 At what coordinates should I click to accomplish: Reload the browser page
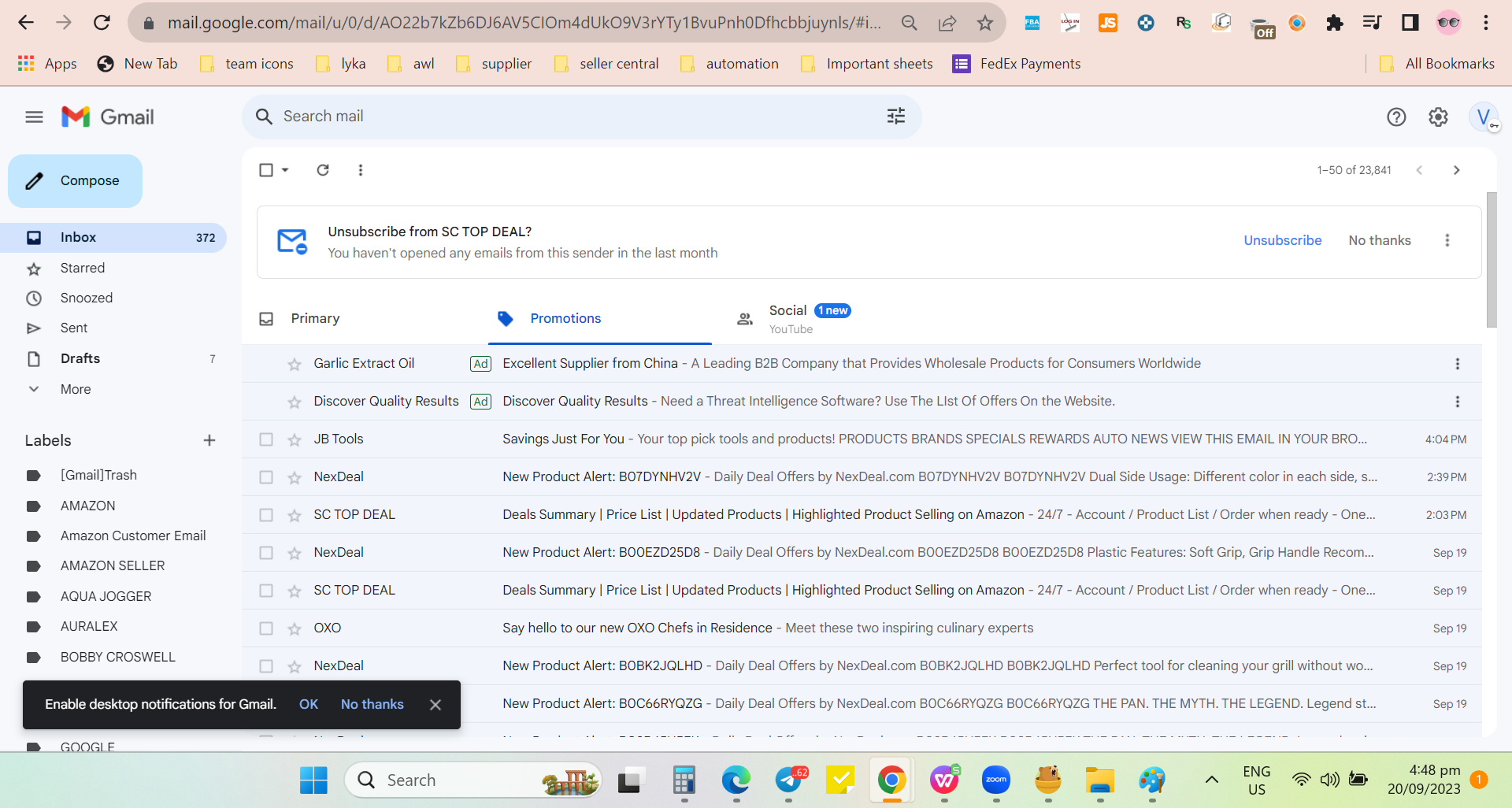[102, 23]
